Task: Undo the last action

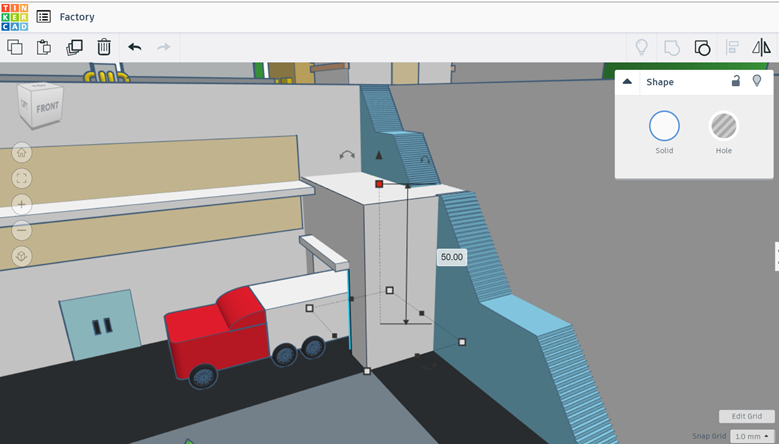Action: tap(135, 47)
